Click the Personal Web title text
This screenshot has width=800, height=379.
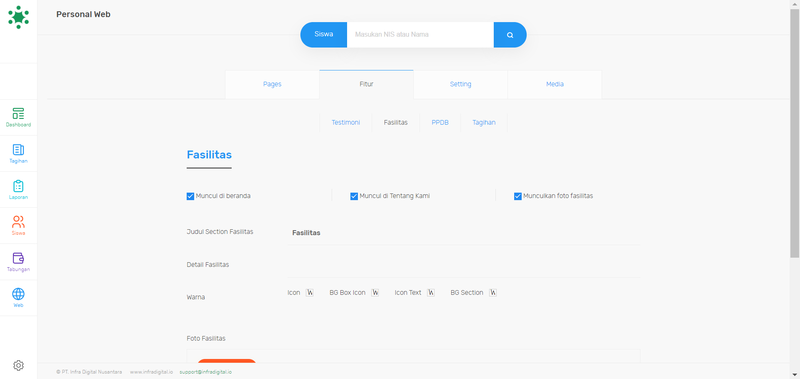coord(83,14)
